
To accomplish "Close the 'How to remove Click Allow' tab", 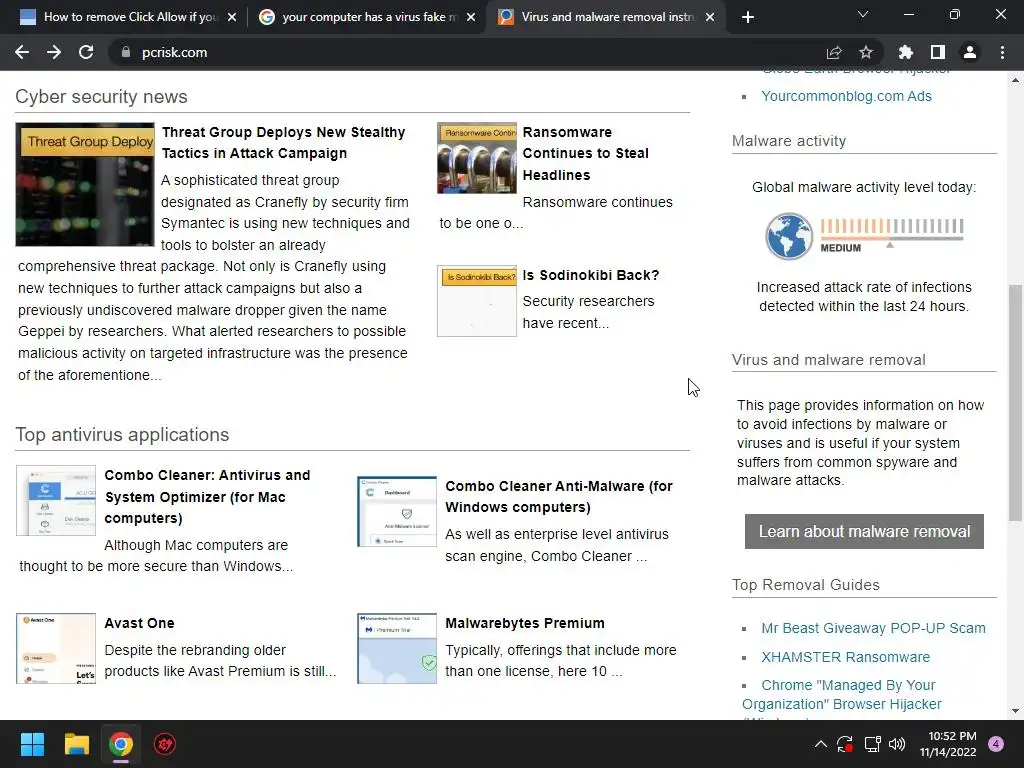I will pos(232,17).
